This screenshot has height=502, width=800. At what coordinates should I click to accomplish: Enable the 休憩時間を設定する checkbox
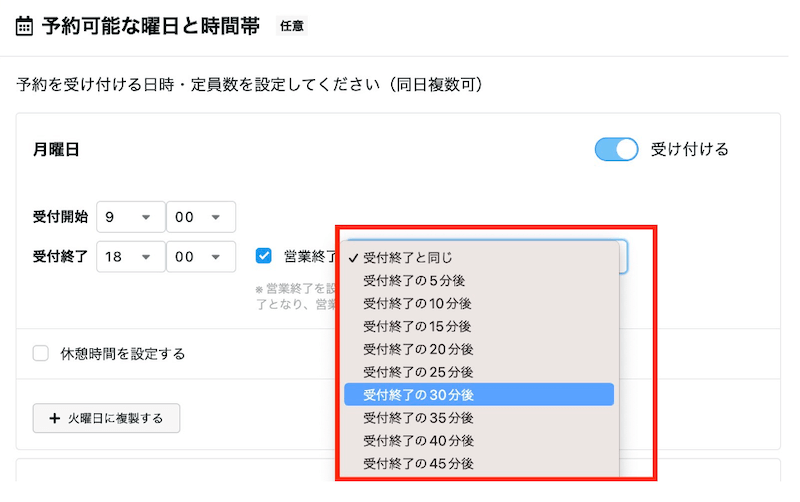tap(41, 353)
